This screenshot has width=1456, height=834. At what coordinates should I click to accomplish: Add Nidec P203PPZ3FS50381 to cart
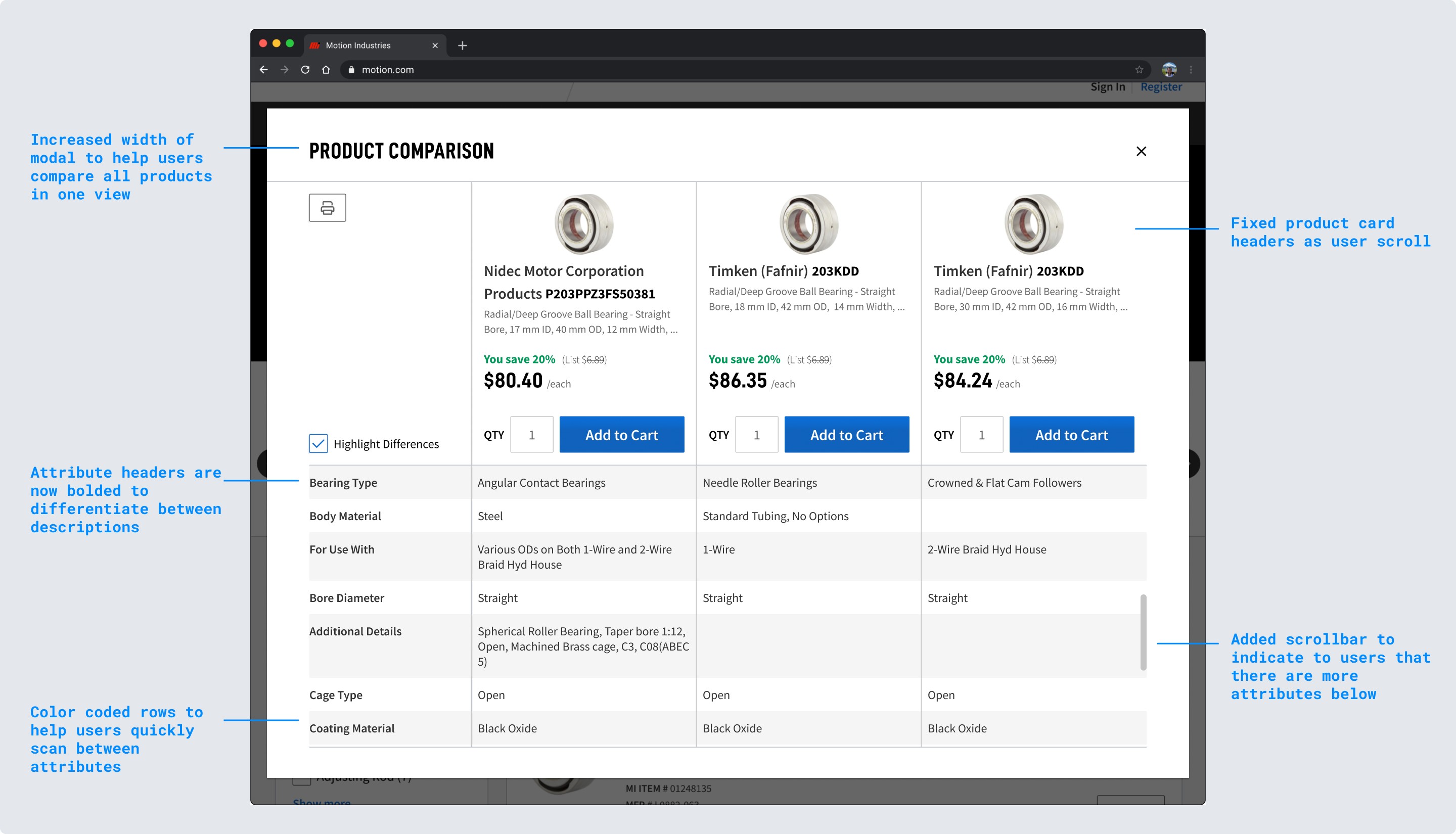[x=621, y=434]
